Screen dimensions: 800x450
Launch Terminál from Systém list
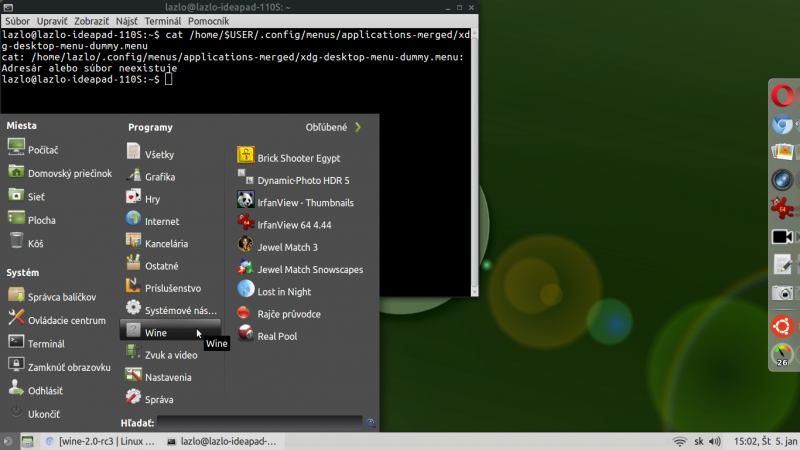tap(36, 343)
